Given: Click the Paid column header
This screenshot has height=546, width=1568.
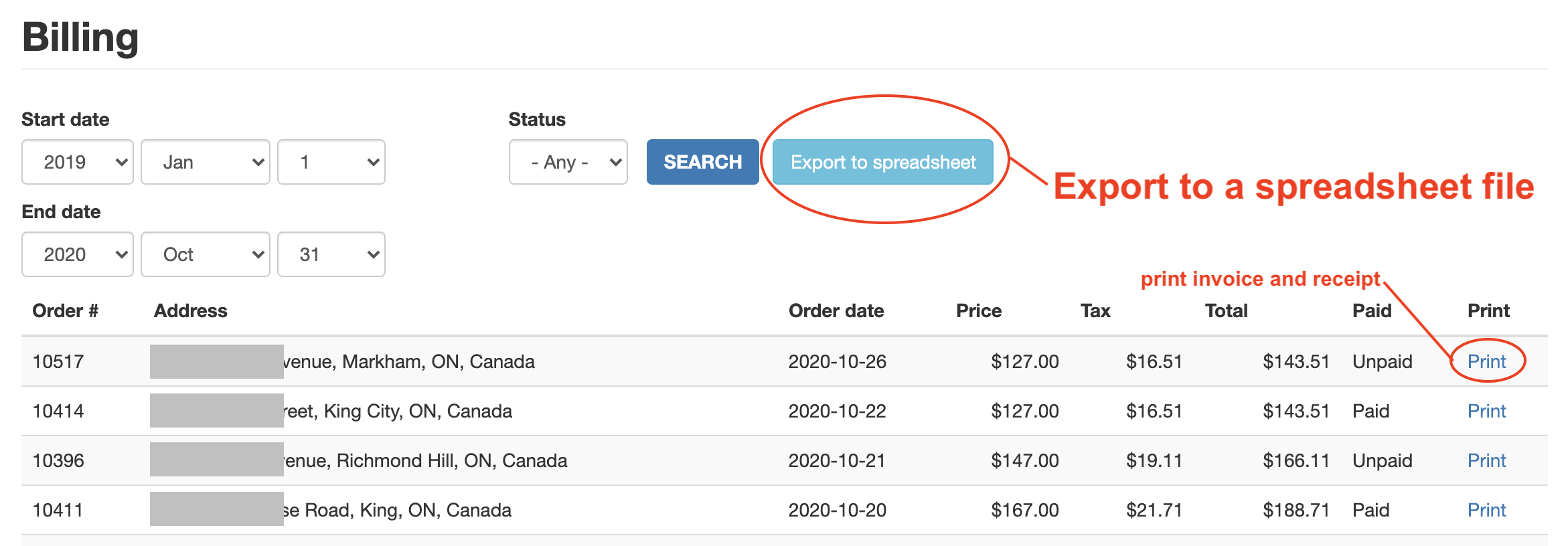Looking at the screenshot, I should (x=1371, y=310).
